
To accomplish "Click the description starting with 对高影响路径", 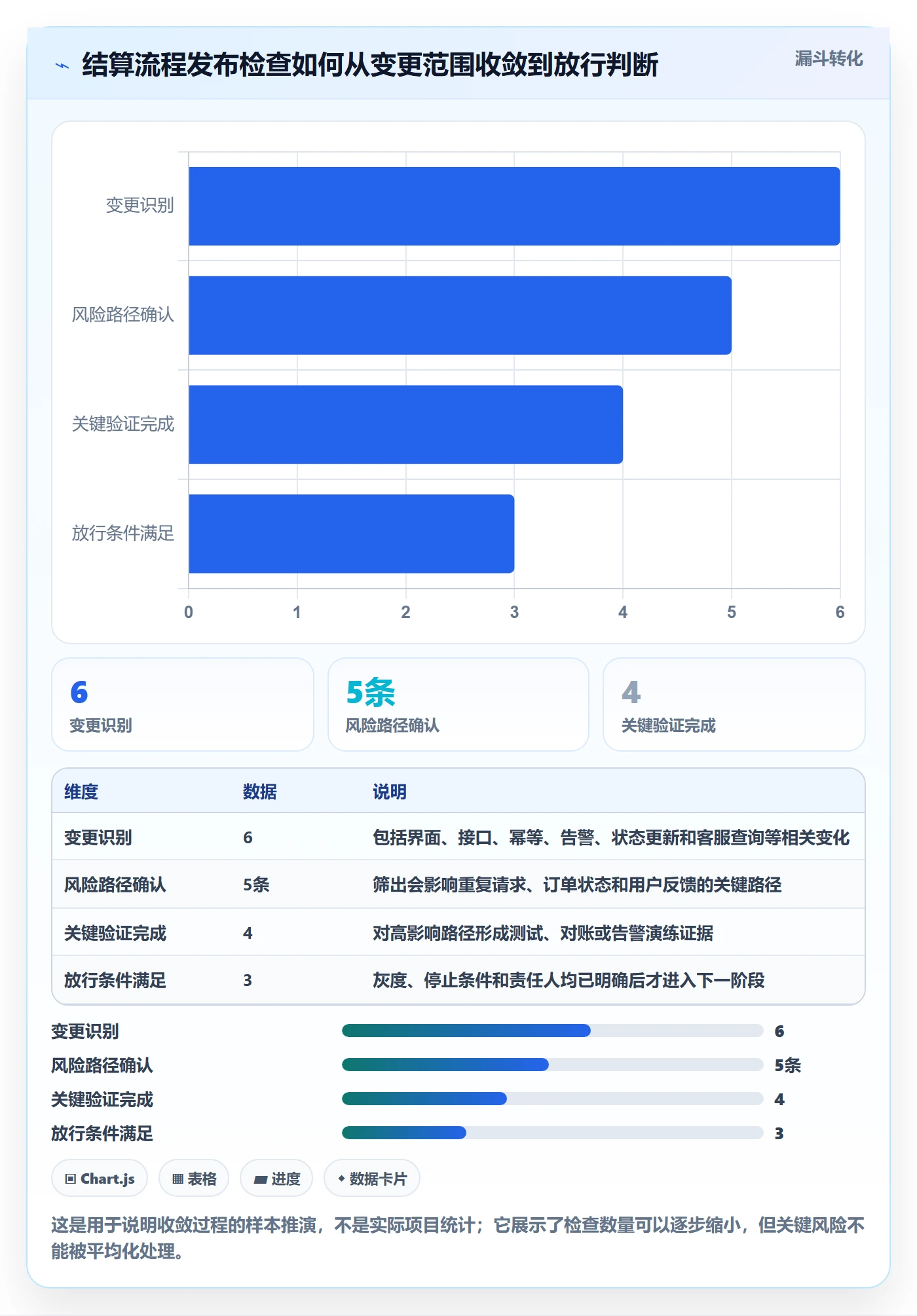I will click(543, 933).
